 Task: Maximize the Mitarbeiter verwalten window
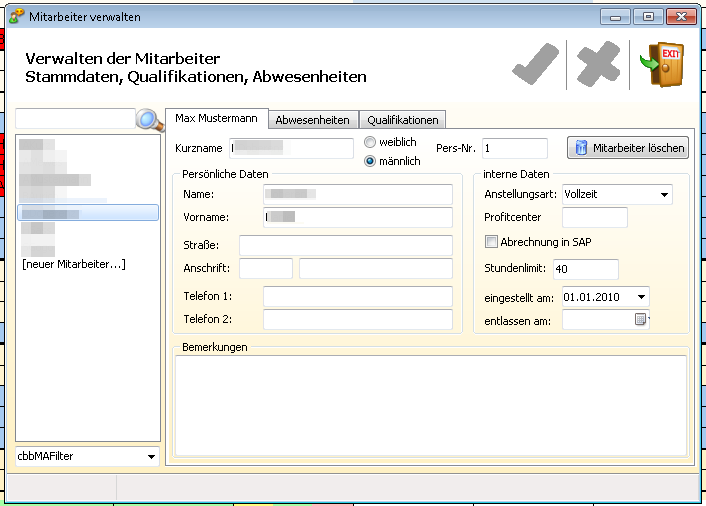[x=648, y=17]
